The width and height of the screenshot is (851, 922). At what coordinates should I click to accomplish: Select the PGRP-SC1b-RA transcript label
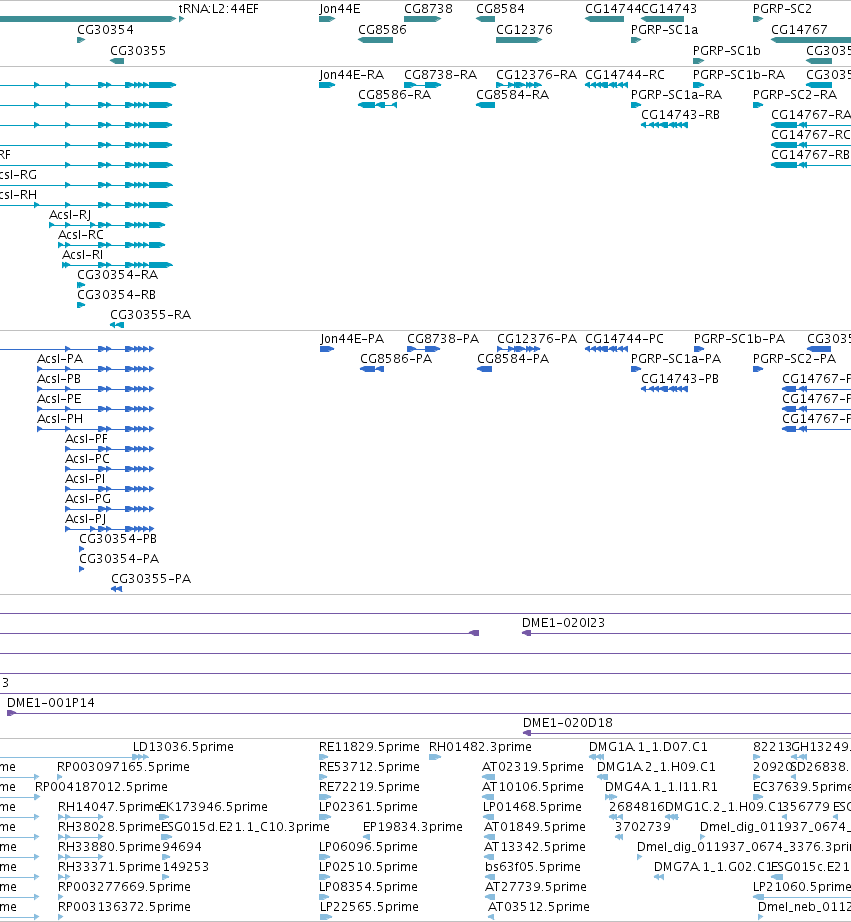(x=739, y=75)
